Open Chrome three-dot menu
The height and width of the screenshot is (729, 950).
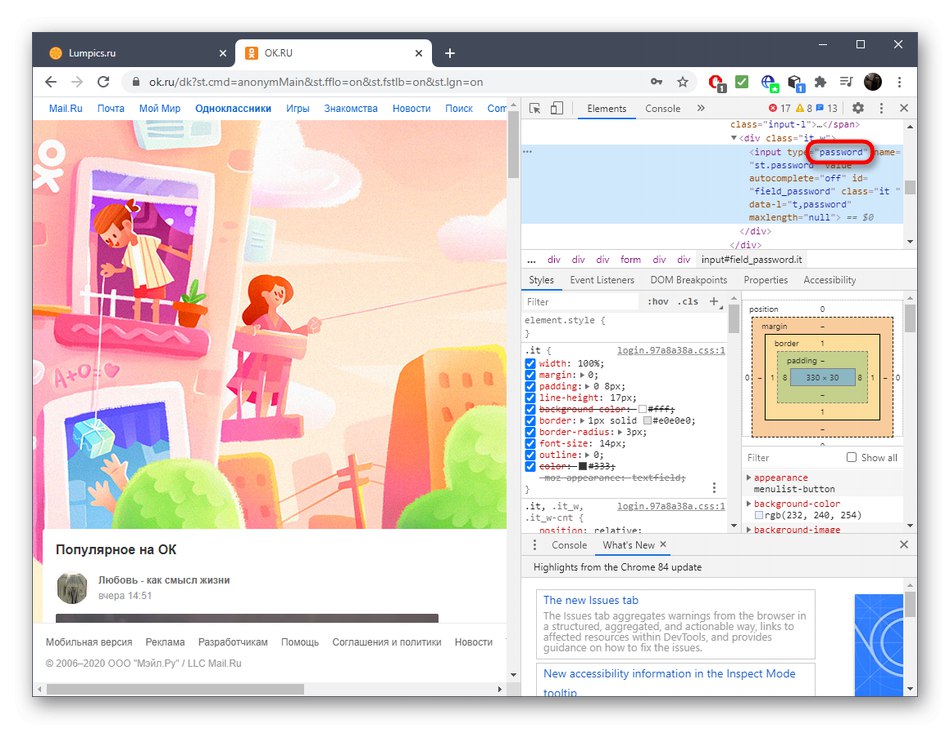[x=900, y=82]
